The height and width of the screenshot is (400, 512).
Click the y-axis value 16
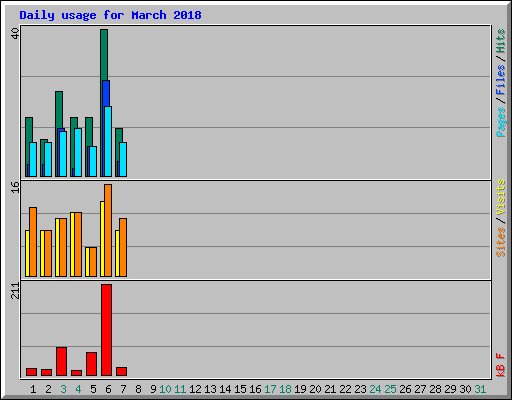tap(15, 187)
